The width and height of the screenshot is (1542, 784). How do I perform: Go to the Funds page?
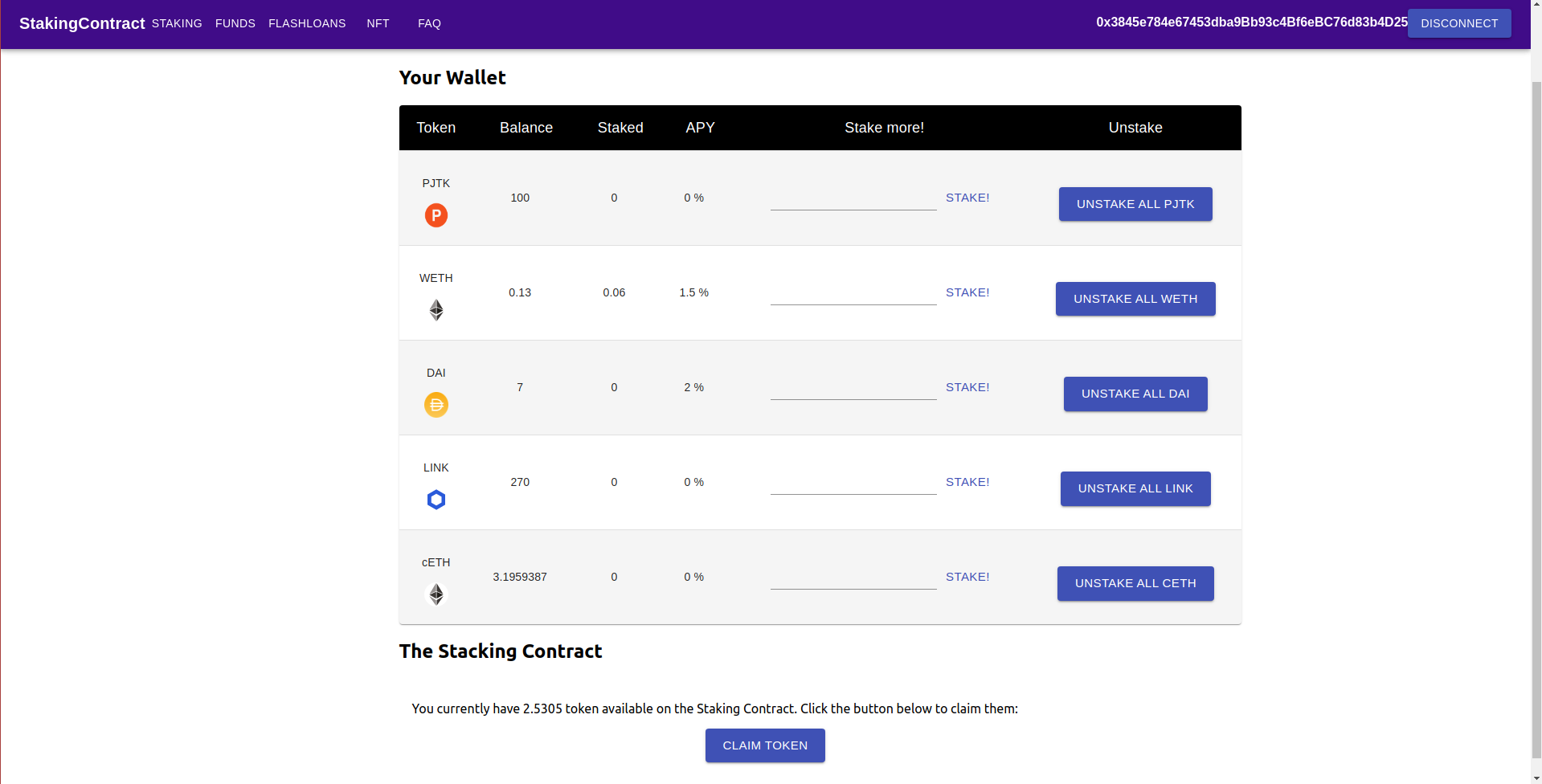(x=235, y=23)
